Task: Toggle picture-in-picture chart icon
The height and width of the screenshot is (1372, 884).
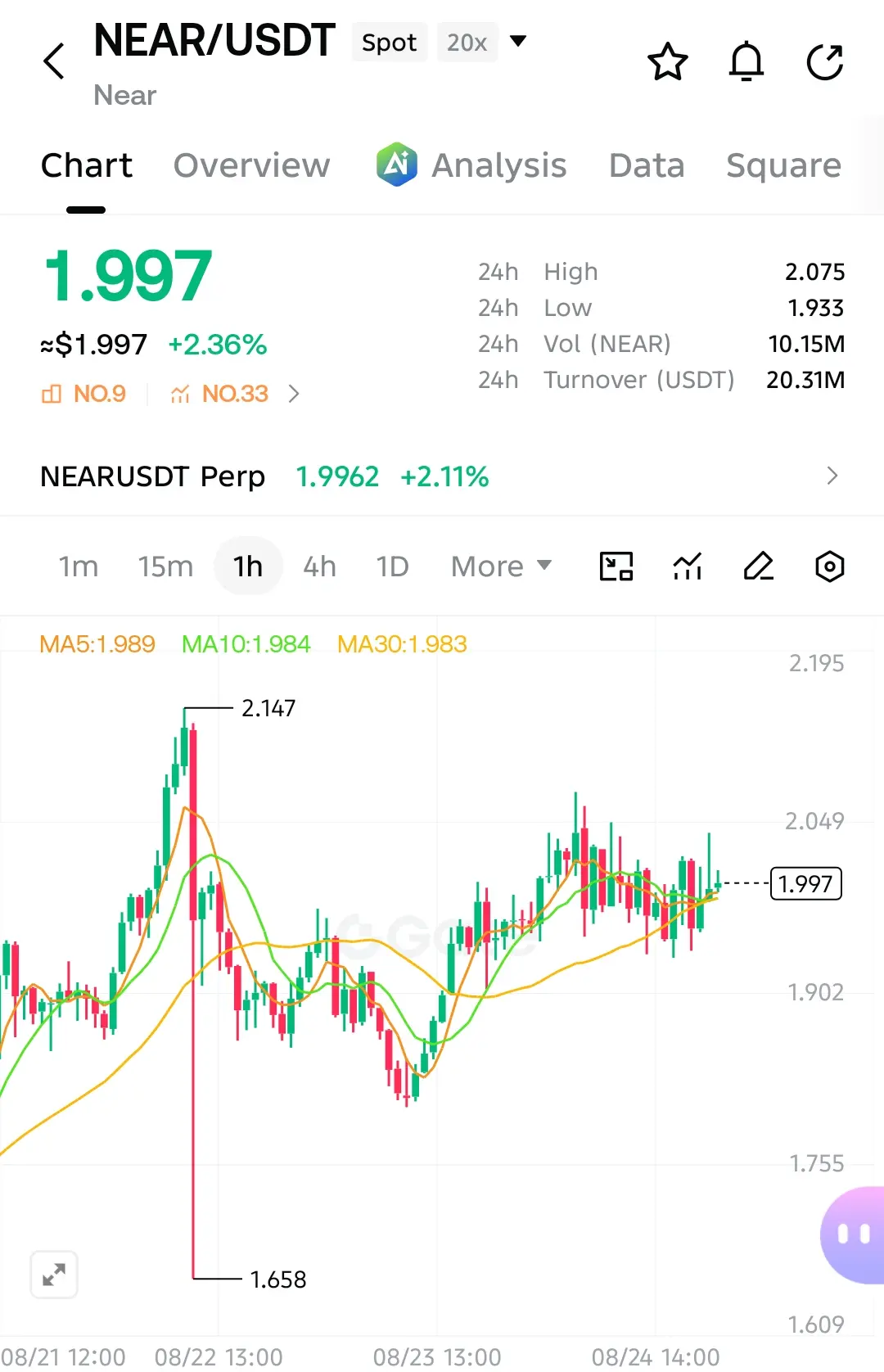Action: point(616,566)
